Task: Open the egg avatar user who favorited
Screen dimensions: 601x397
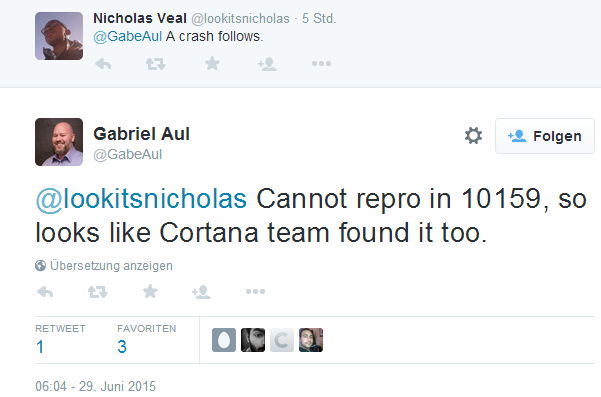Action: point(224,340)
